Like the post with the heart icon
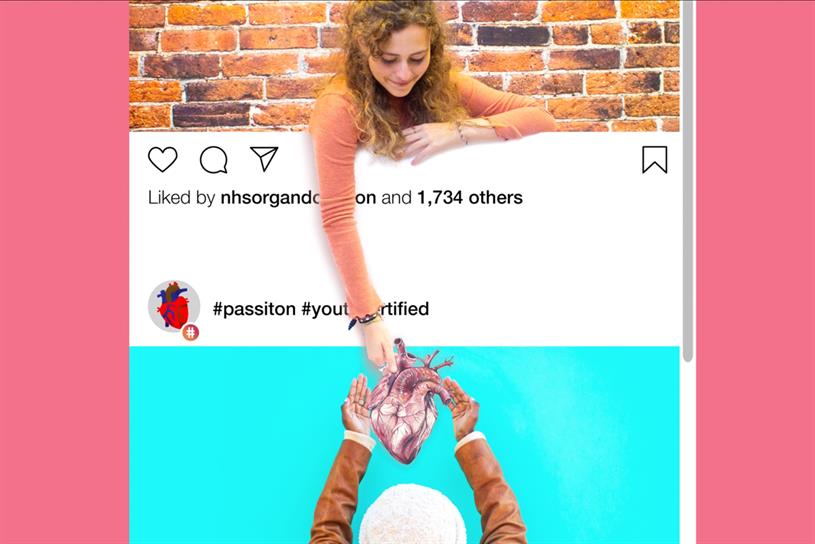The height and width of the screenshot is (544, 815). click(x=163, y=159)
